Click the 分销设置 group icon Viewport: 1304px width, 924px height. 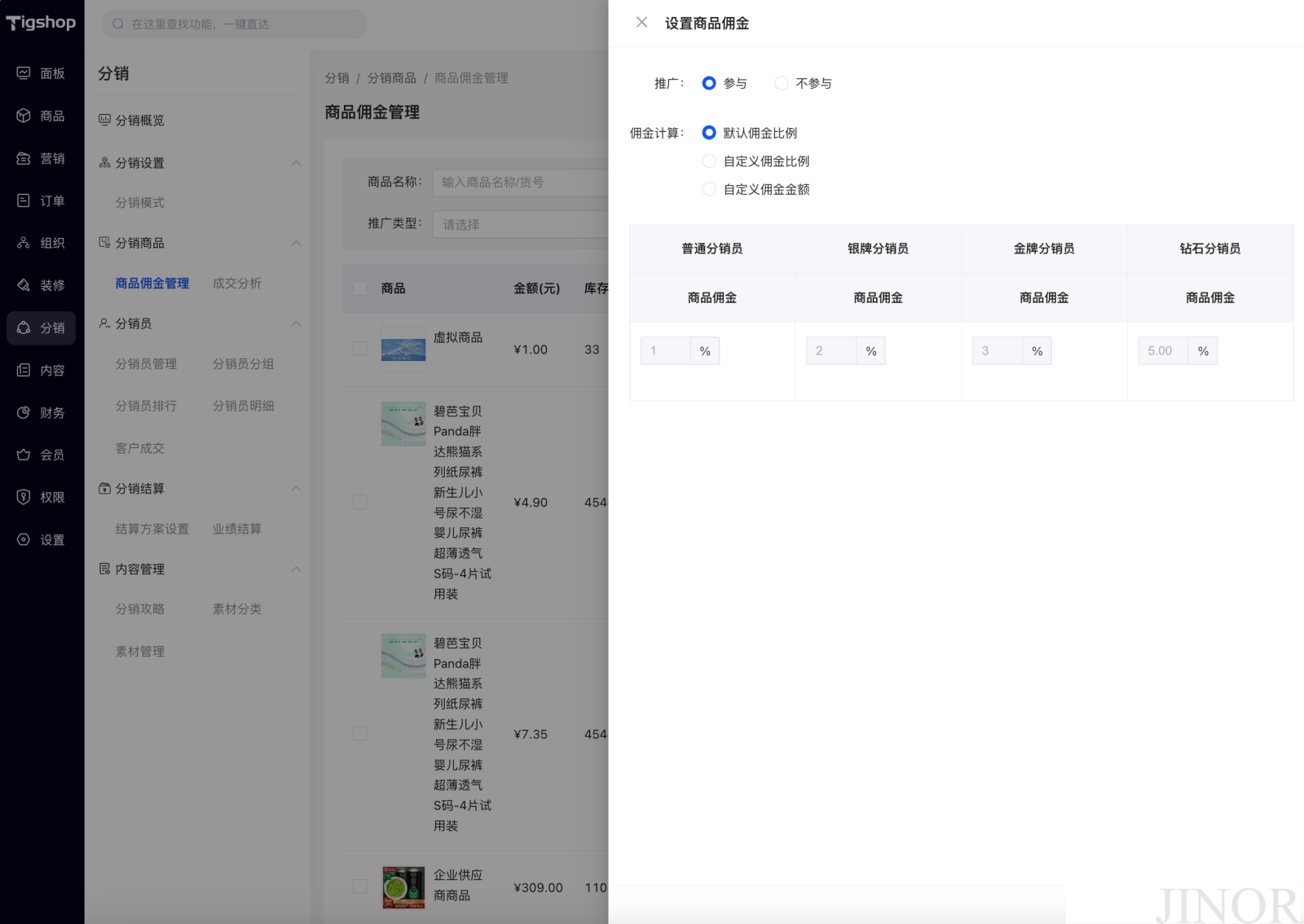104,163
